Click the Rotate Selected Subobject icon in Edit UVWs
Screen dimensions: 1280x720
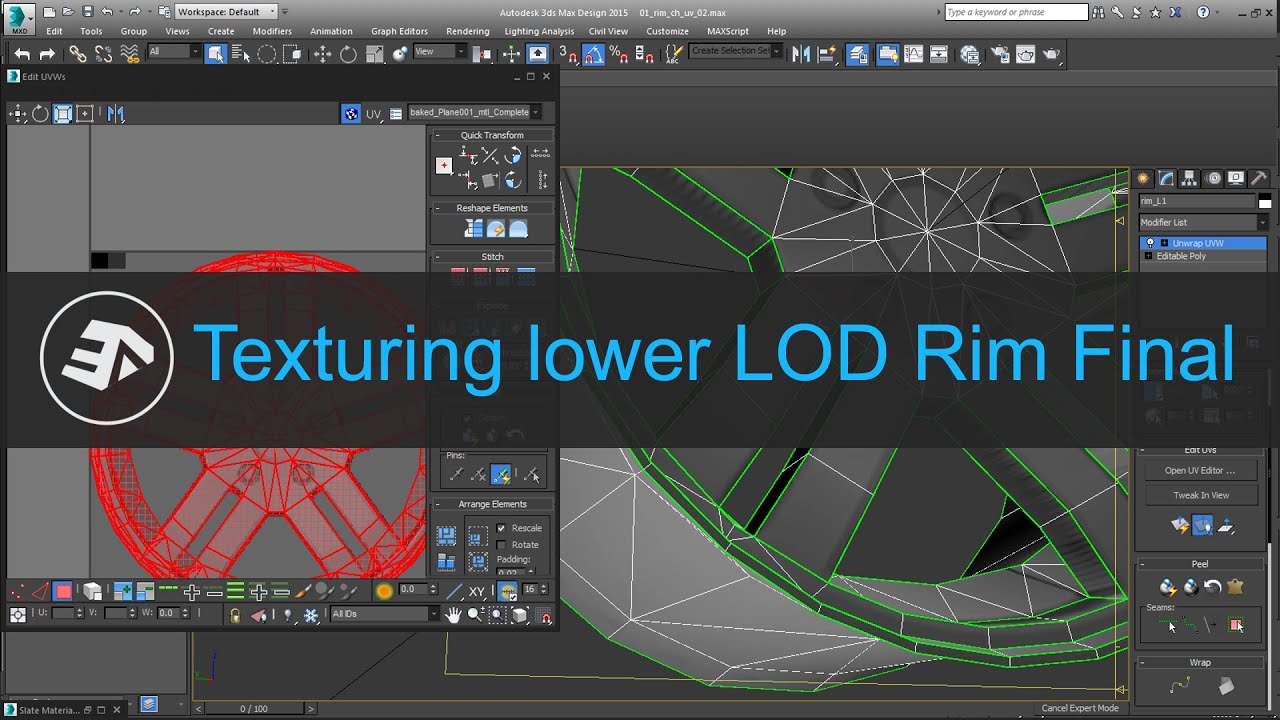40,114
